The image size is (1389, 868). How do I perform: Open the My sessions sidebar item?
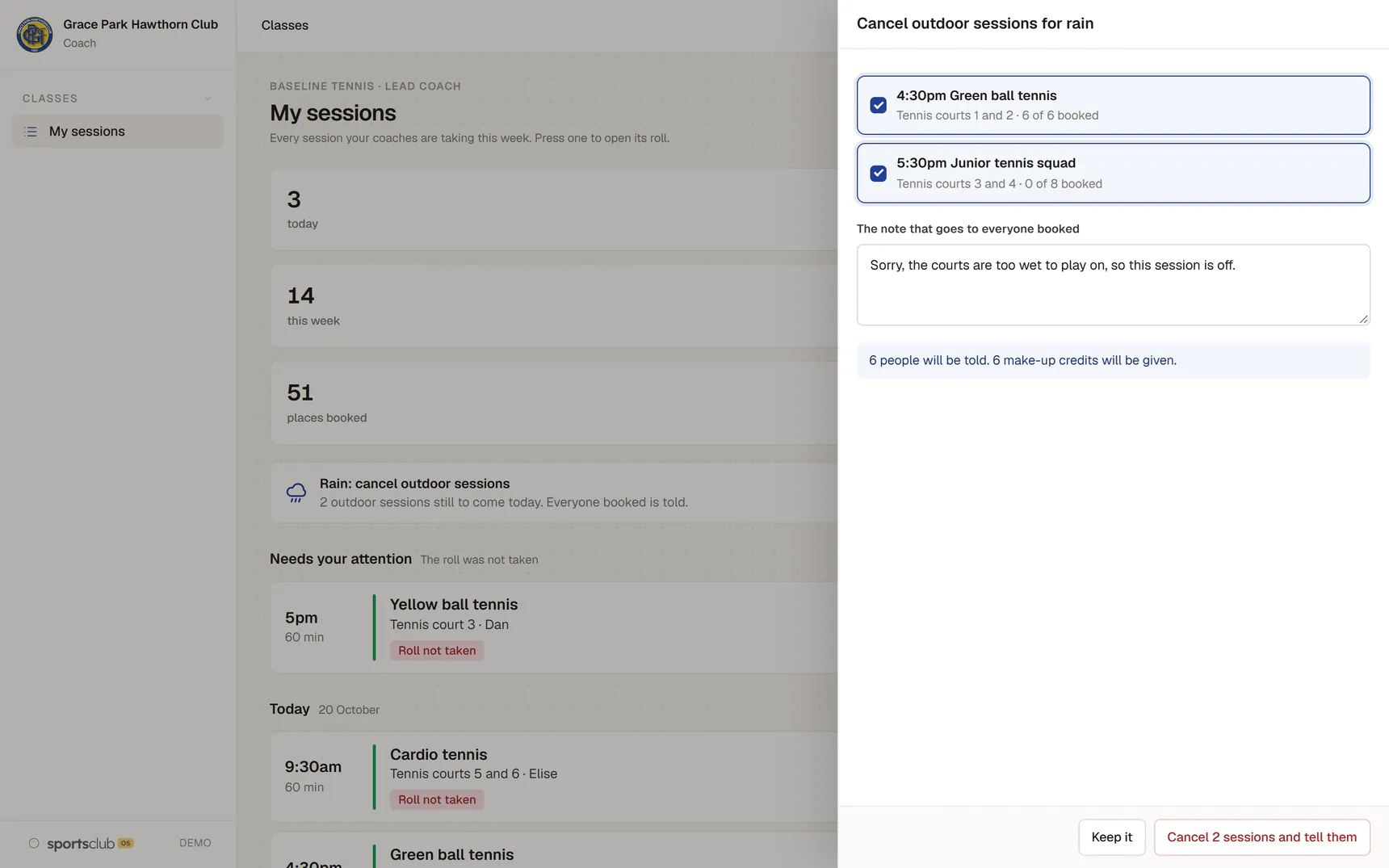point(118,132)
